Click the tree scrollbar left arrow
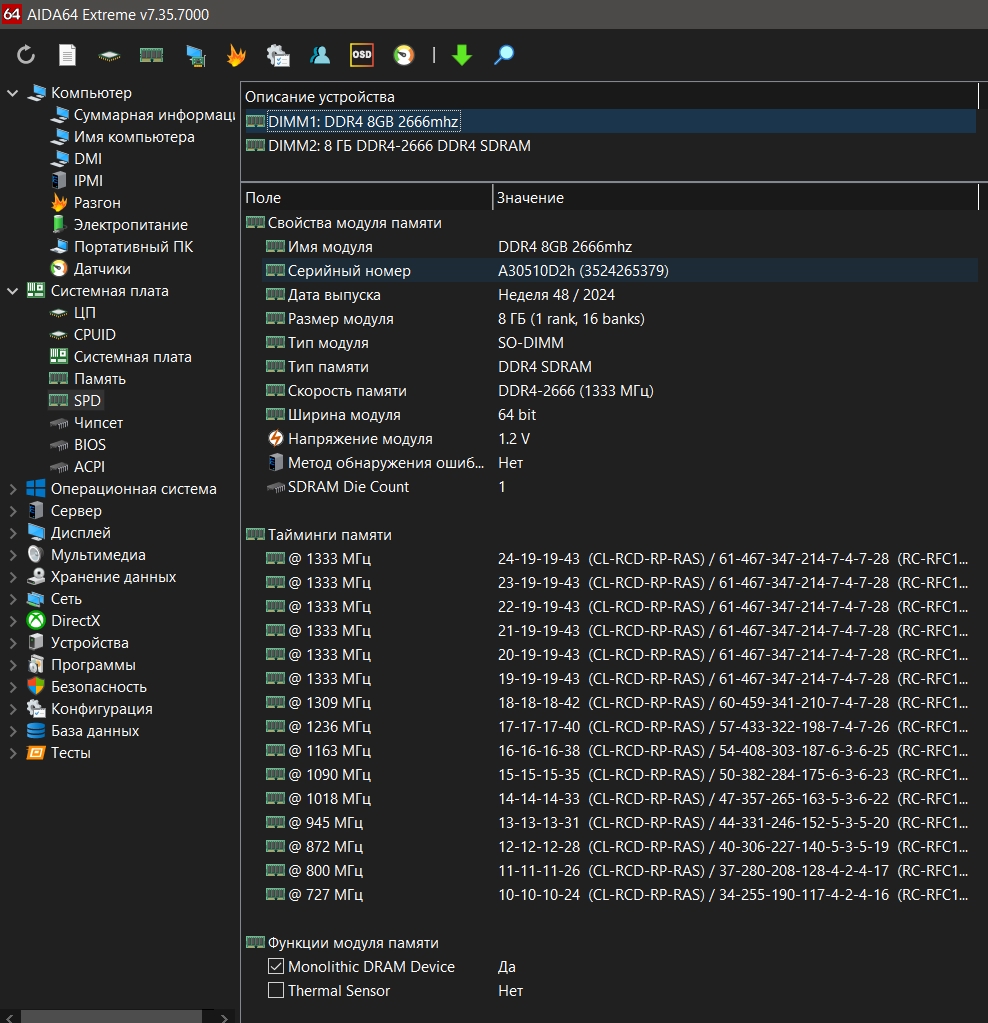The height and width of the screenshot is (1023, 988). [8, 1017]
